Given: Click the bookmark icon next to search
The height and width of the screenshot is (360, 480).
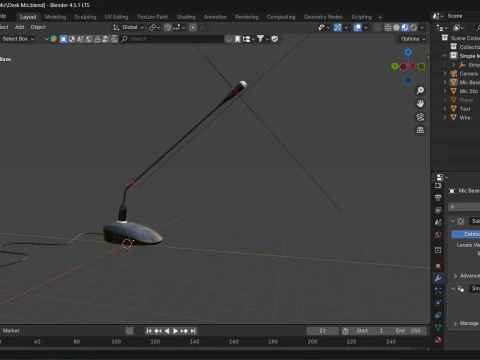Looking at the screenshot, I should click(237, 39).
